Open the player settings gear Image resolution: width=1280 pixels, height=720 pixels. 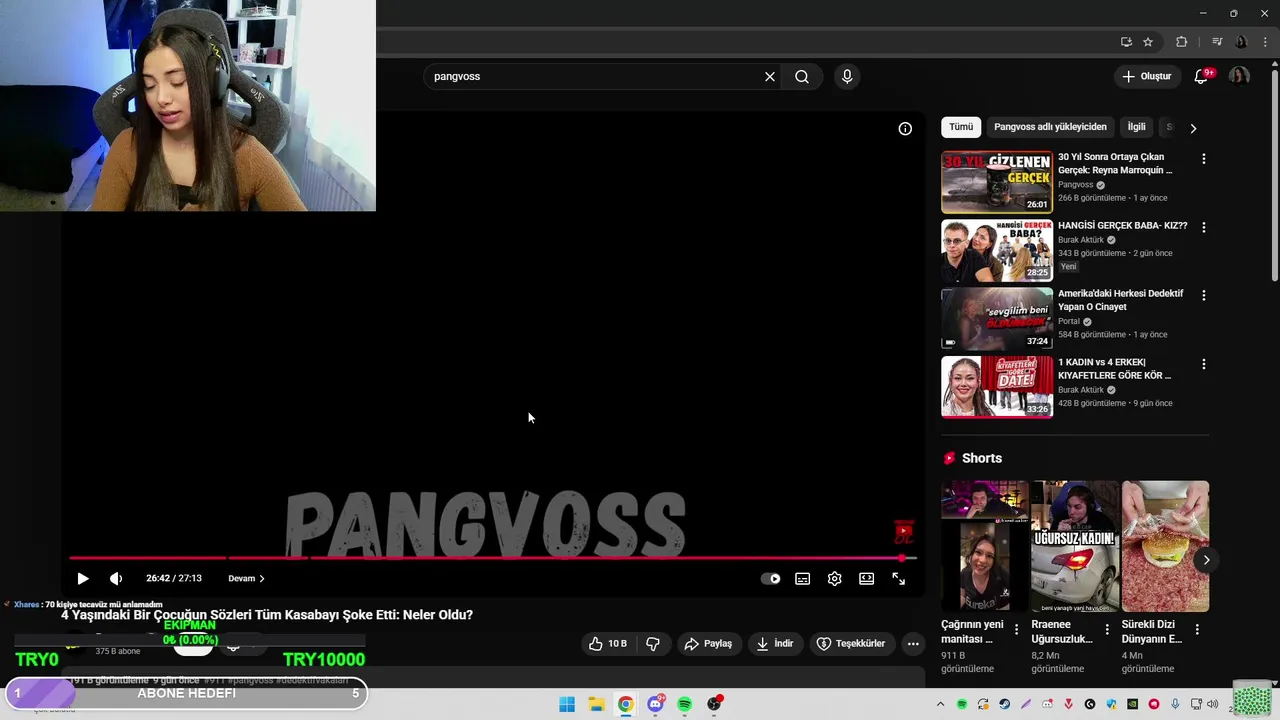(x=834, y=578)
